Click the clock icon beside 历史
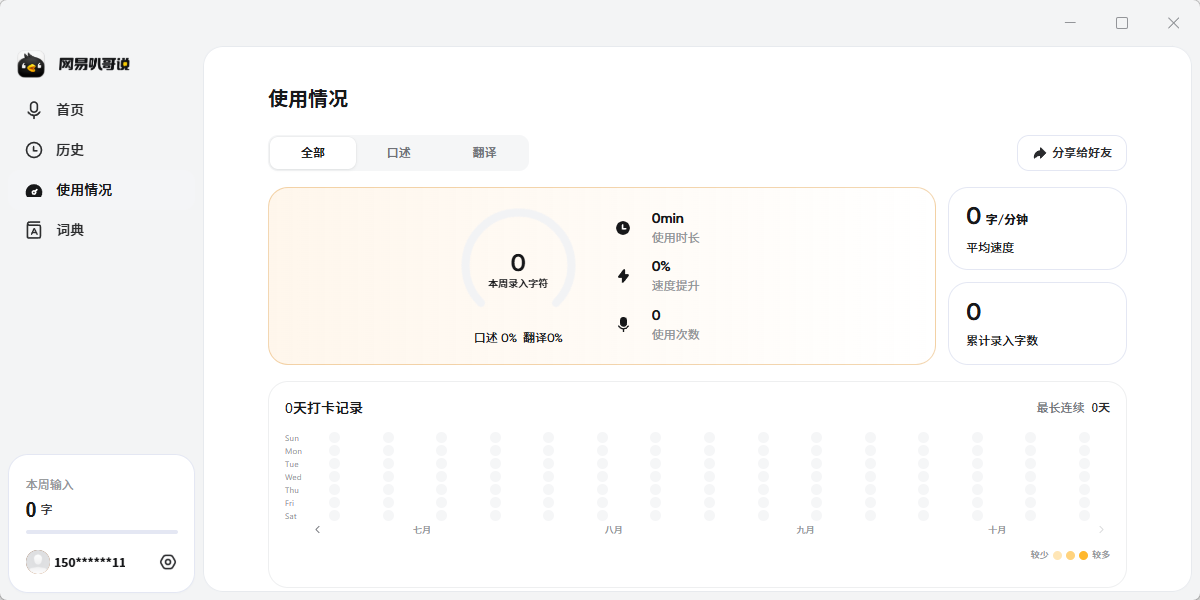Image resolution: width=1200 pixels, height=600 pixels. pos(34,150)
